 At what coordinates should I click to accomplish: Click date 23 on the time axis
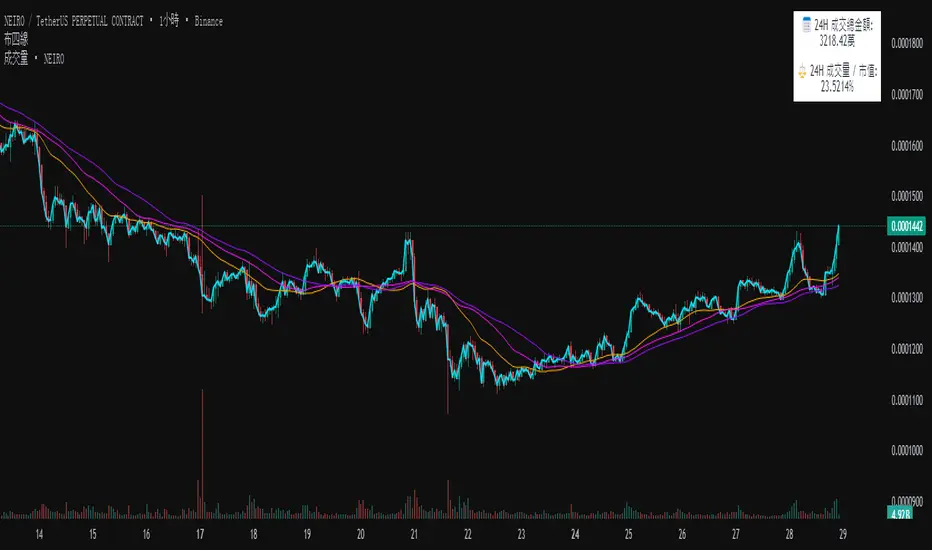tap(521, 535)
